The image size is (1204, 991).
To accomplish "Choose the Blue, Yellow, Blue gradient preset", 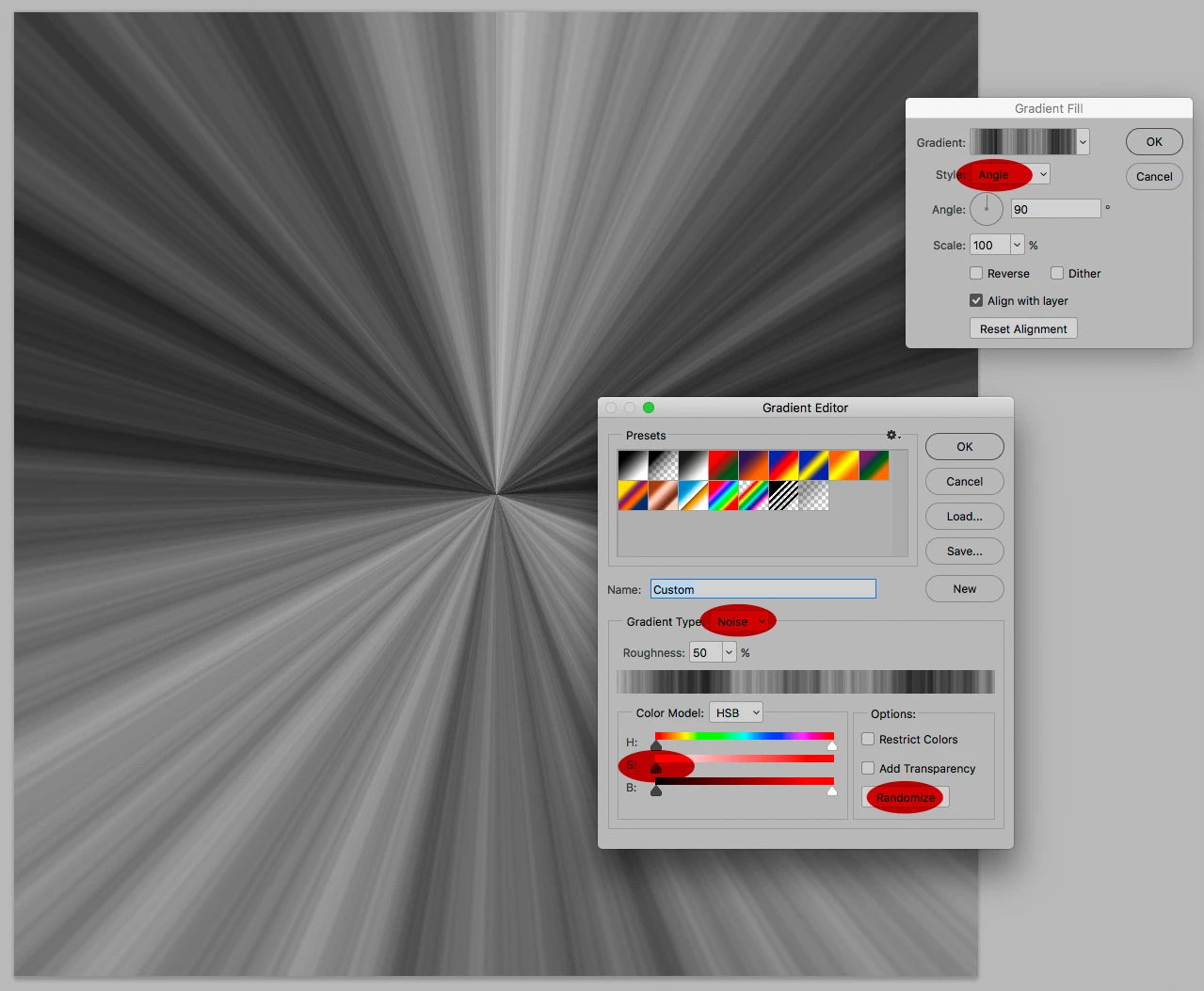I will (x=813, y=465).
